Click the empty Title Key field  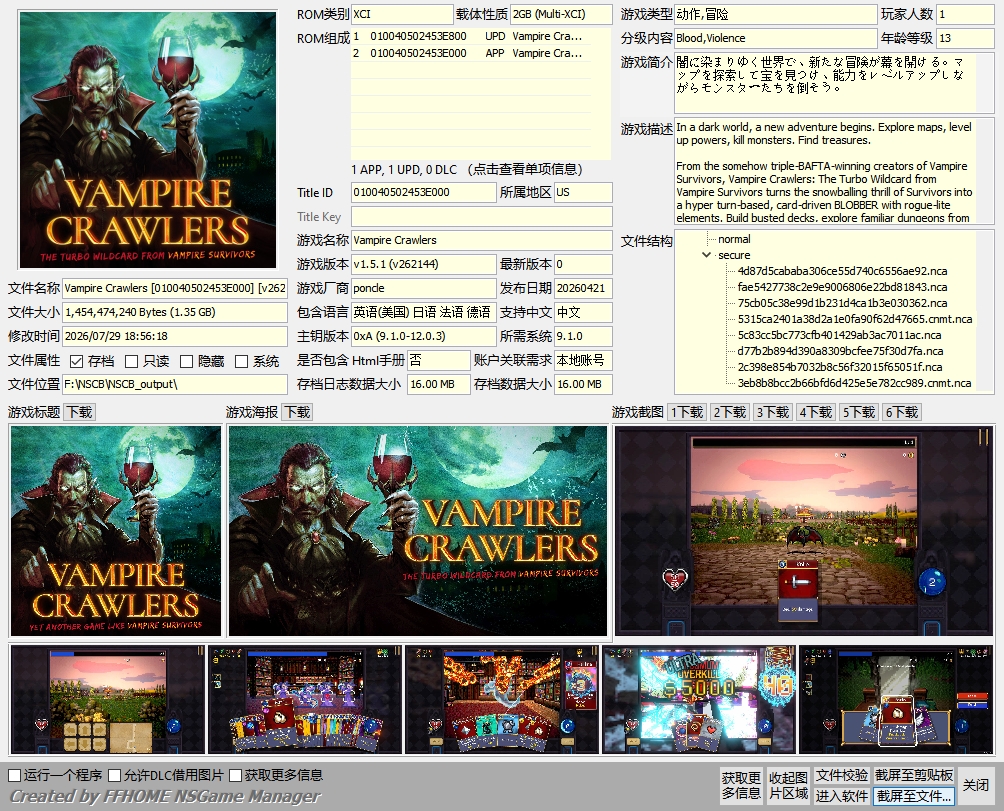[482, 216]
